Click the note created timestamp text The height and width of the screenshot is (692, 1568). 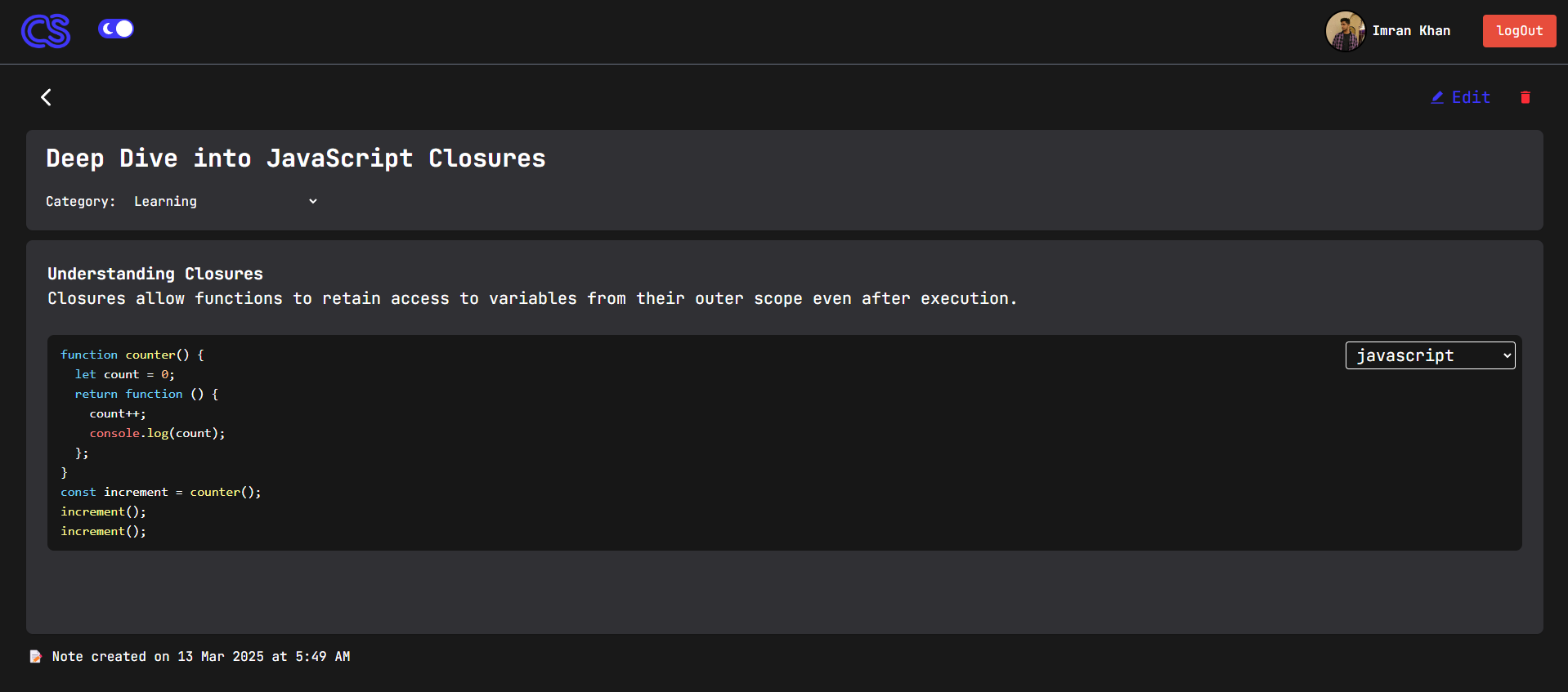201,656
